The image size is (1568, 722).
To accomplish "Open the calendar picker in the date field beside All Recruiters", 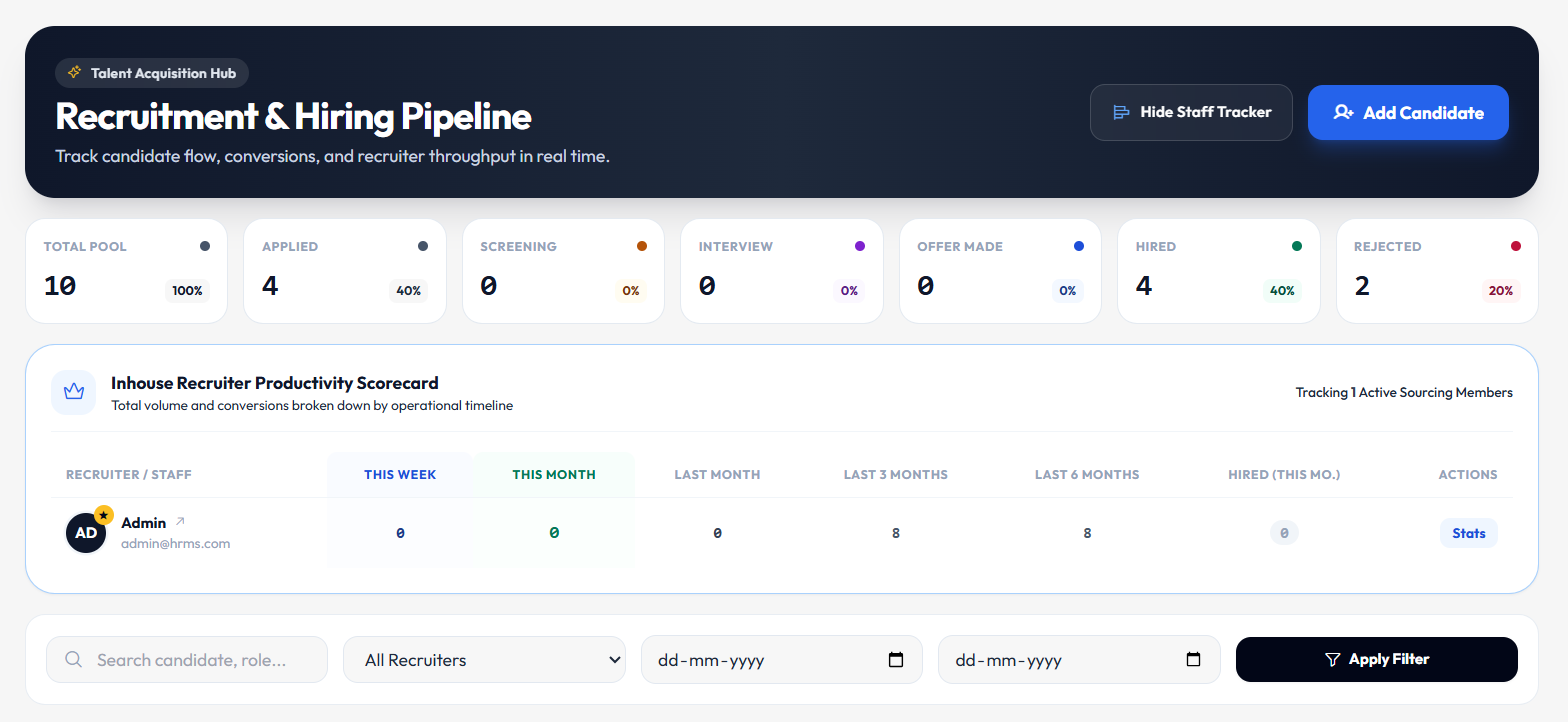I will click(896, 660).
